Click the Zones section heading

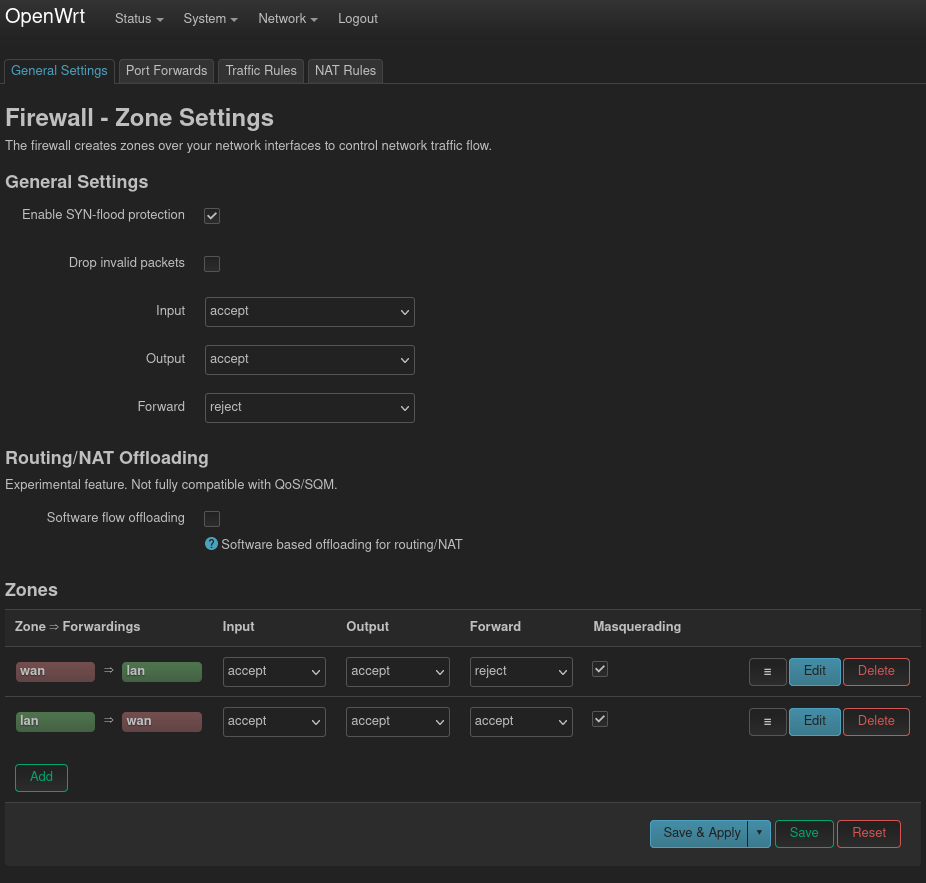[31, 589]
